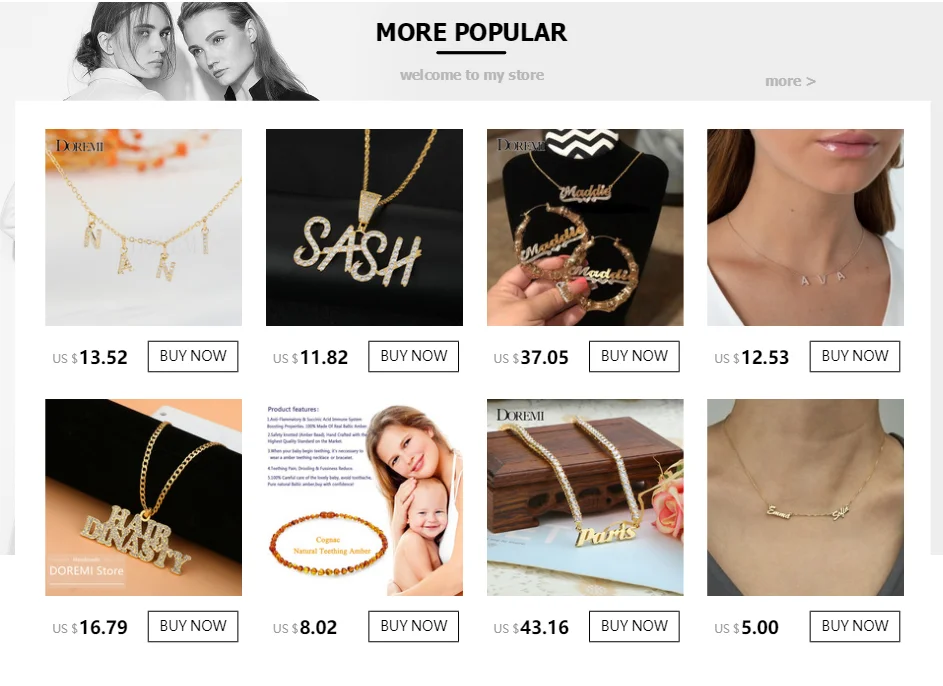Click the MORE POPULAR heading
943x686 pixels.
[472, 32]
